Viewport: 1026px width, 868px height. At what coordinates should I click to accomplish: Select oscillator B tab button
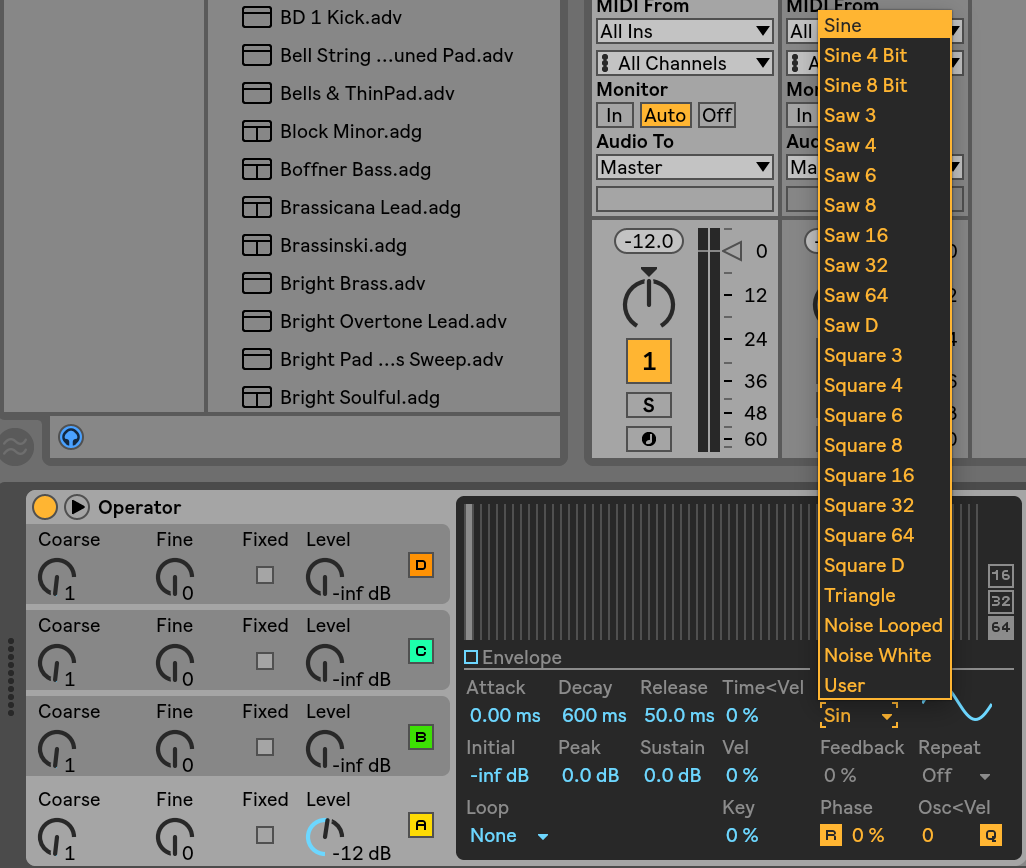point(421,737)
